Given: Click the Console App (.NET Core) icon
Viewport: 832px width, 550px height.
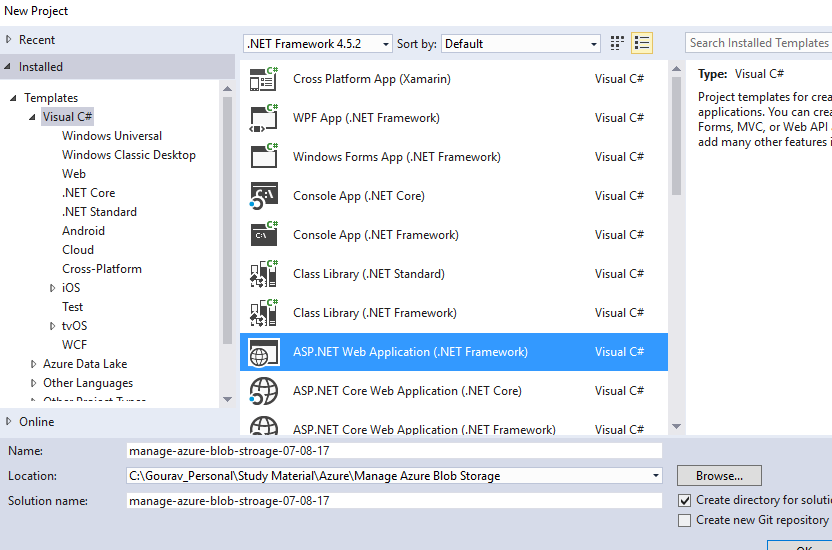Looking at the screenshot, I should [264, 196].
